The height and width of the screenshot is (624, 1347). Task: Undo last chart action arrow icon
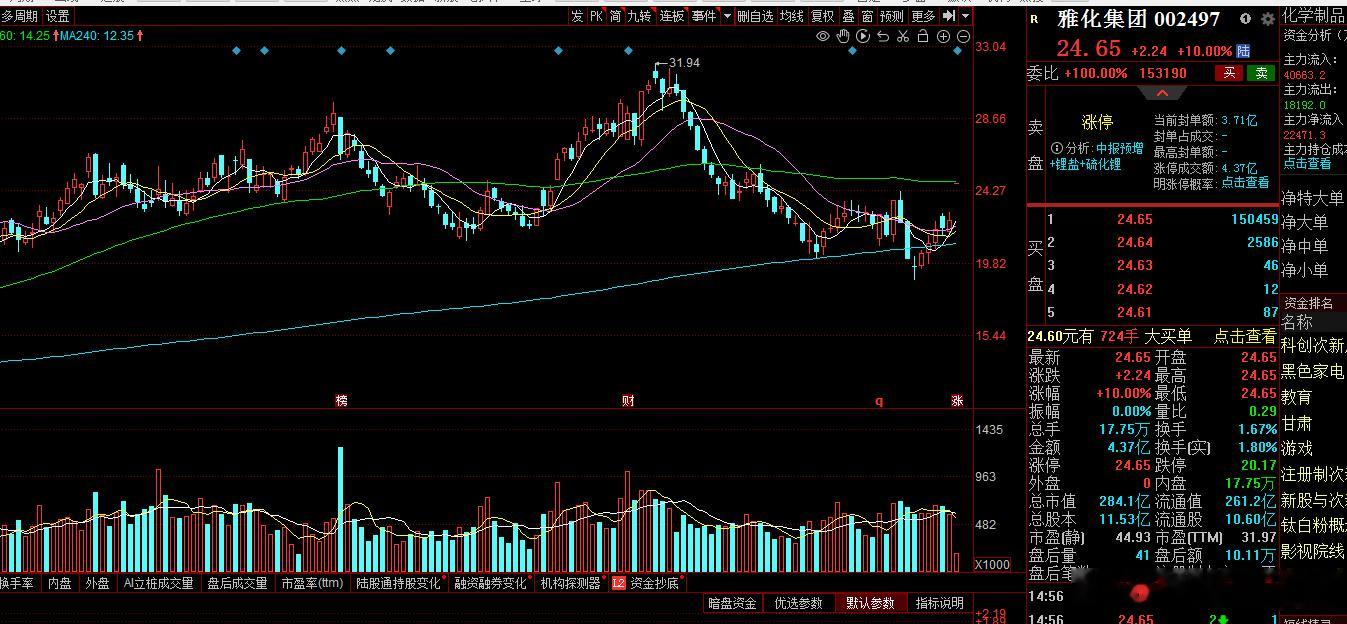pos(883,36)
